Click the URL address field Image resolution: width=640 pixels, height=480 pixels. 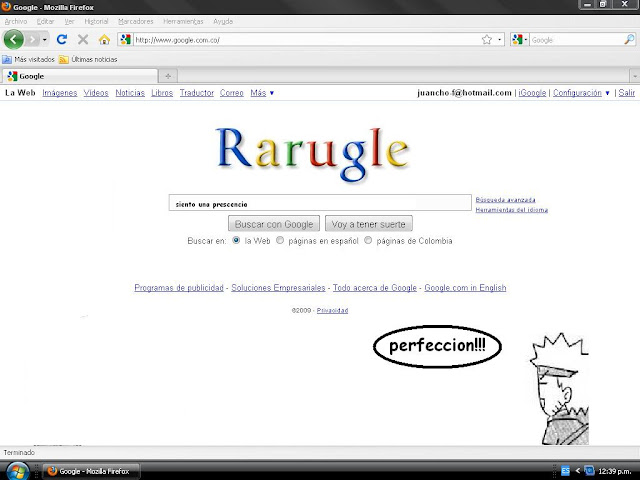306,40
